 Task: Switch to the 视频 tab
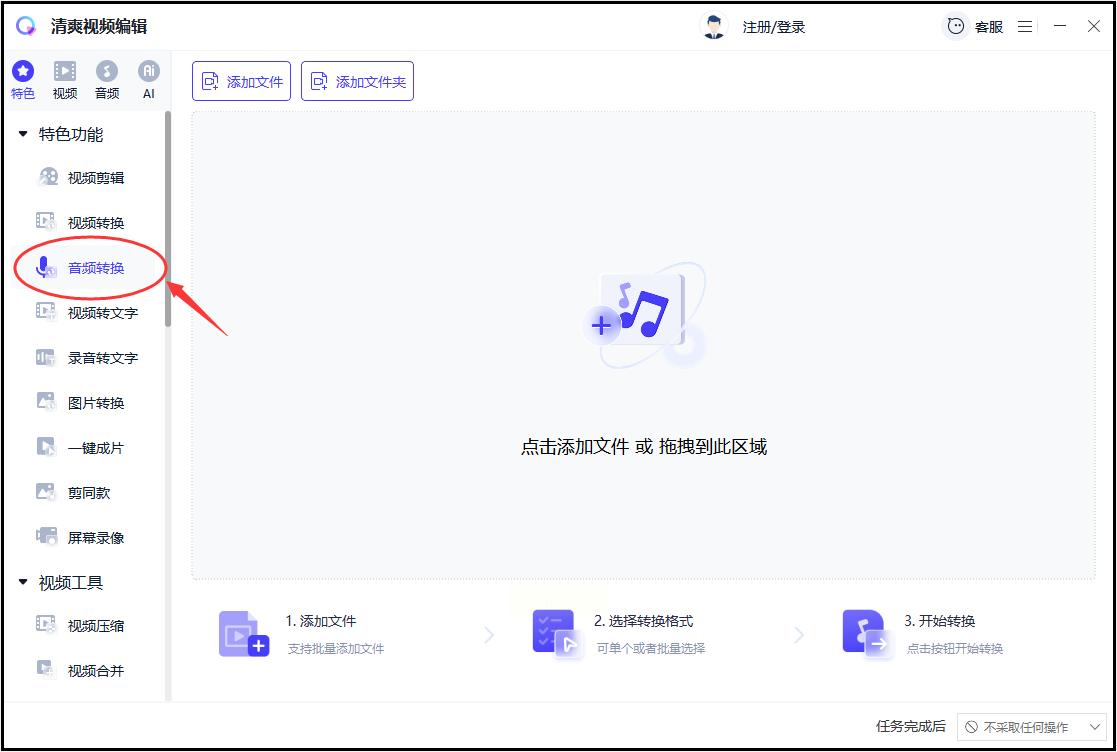coord(65,80)
